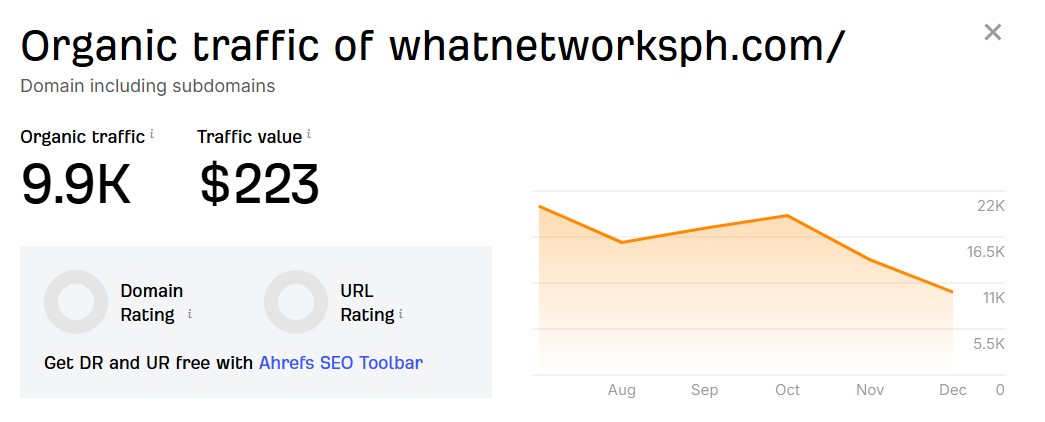Image resolution: width=1045 pixels, height=422 pixels.
Task: Click the 11K gridline label
Action: pos(992,298)
